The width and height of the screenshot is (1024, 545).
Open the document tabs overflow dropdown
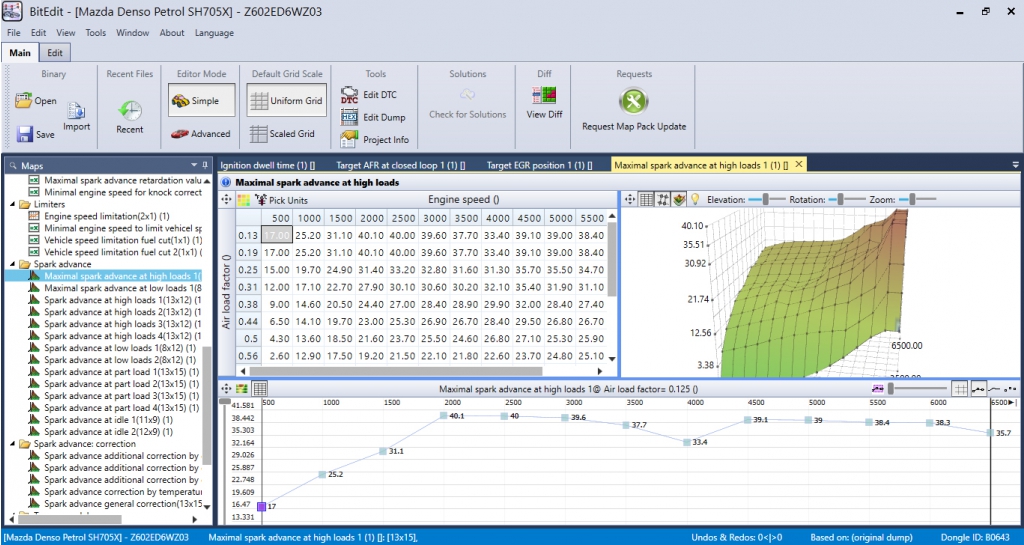(x=1015, y=165)
